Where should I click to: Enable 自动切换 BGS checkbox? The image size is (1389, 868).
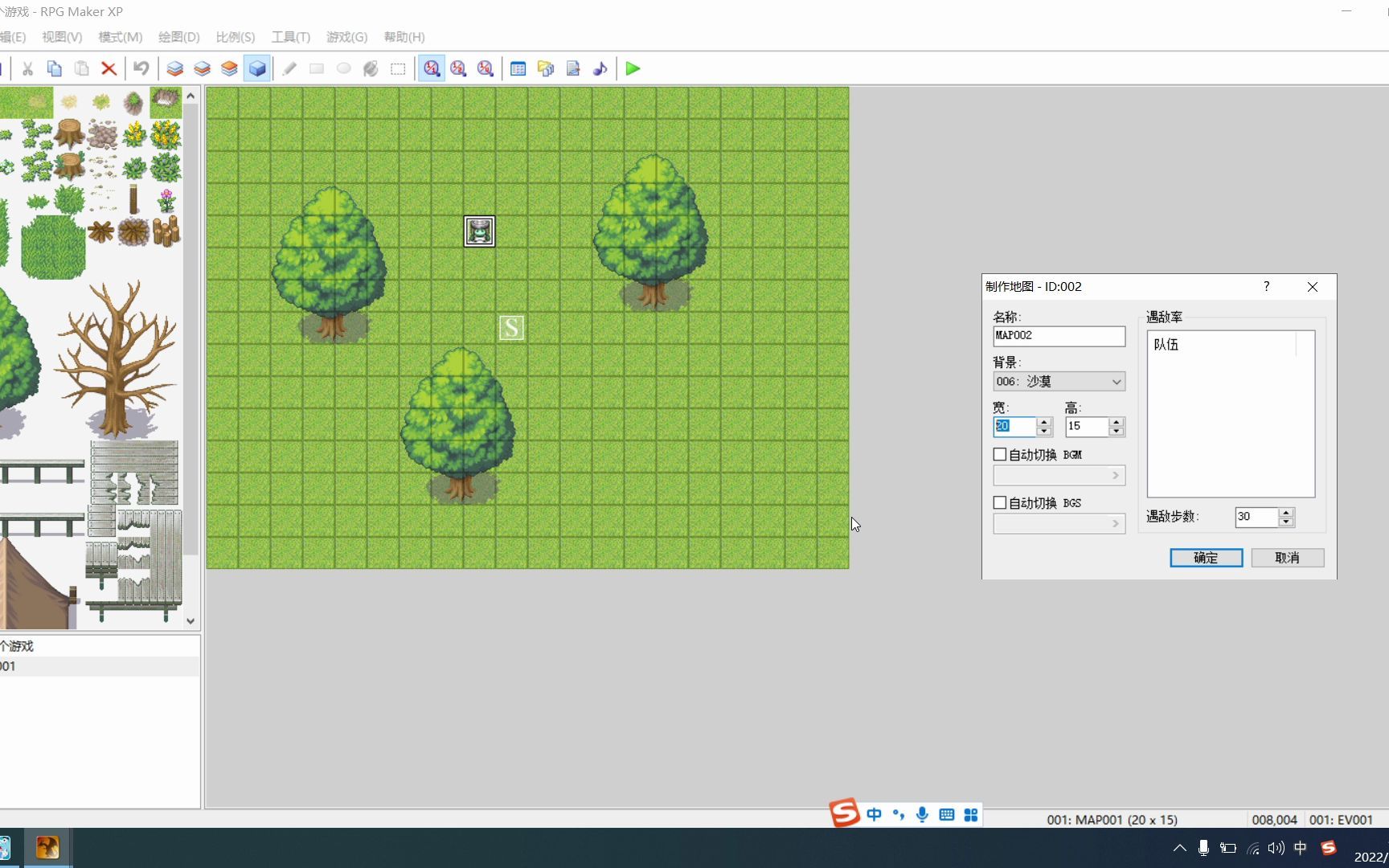click(999, 502)
